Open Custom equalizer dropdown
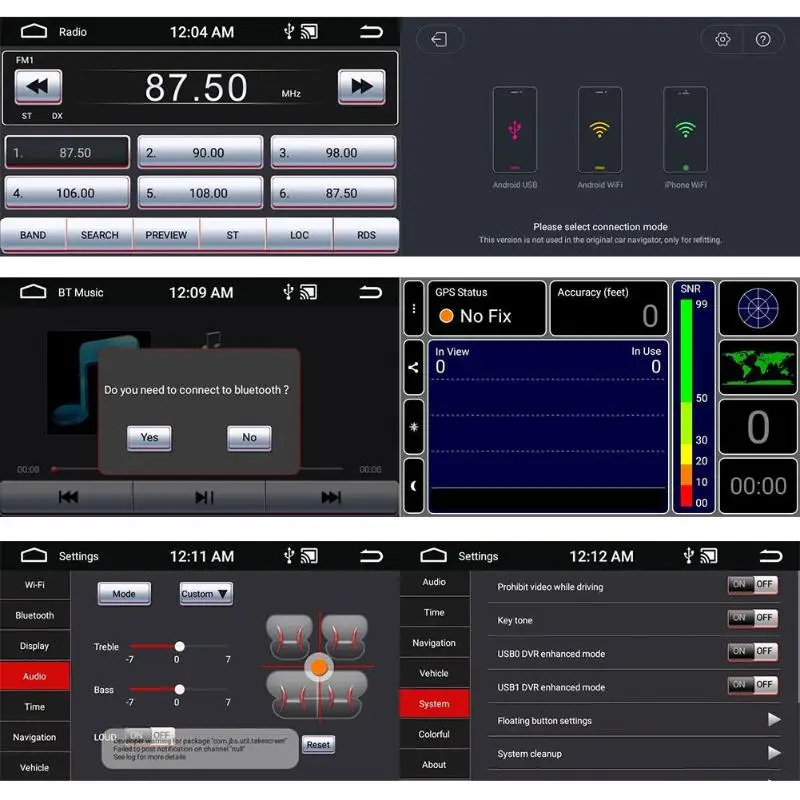This screenshot has height=800, width=800. 206,594
